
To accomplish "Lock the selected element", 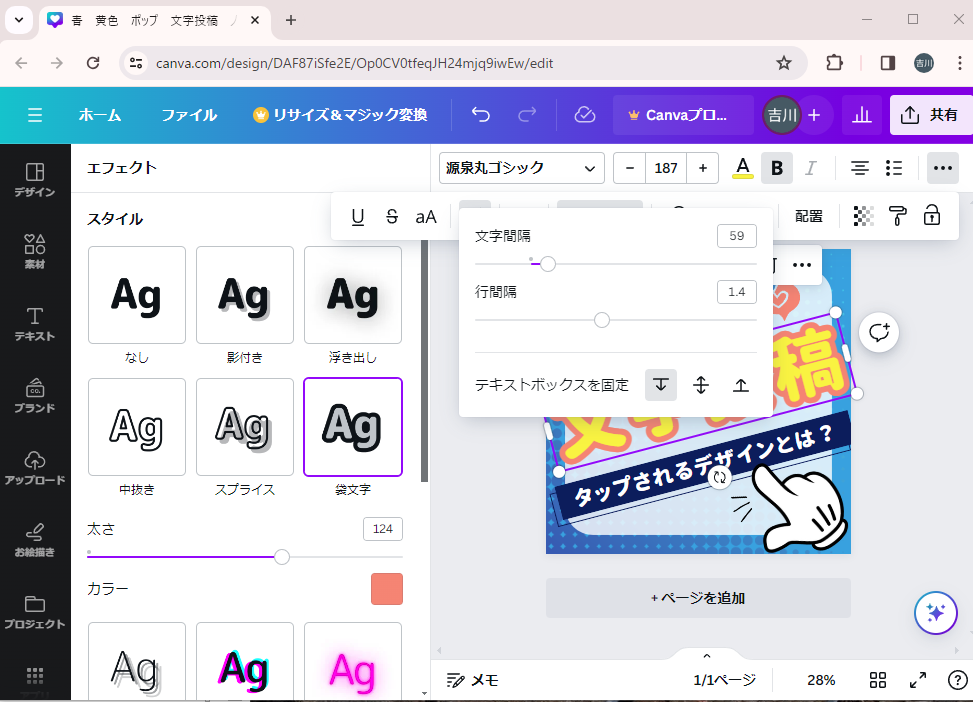I will click(x=932, y=216).
